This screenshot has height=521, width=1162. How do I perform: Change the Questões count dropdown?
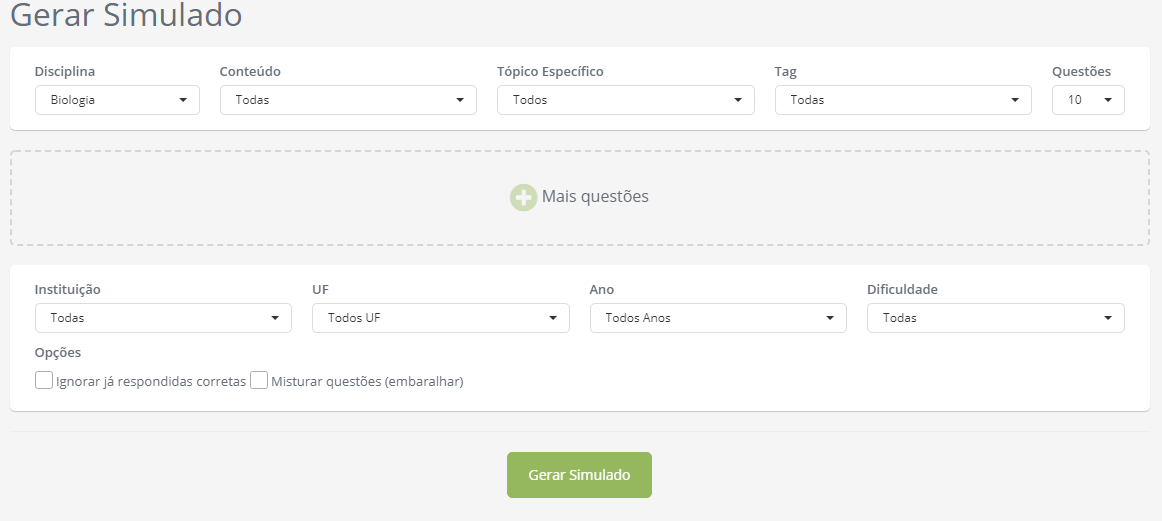click(x=1088, y=100)
